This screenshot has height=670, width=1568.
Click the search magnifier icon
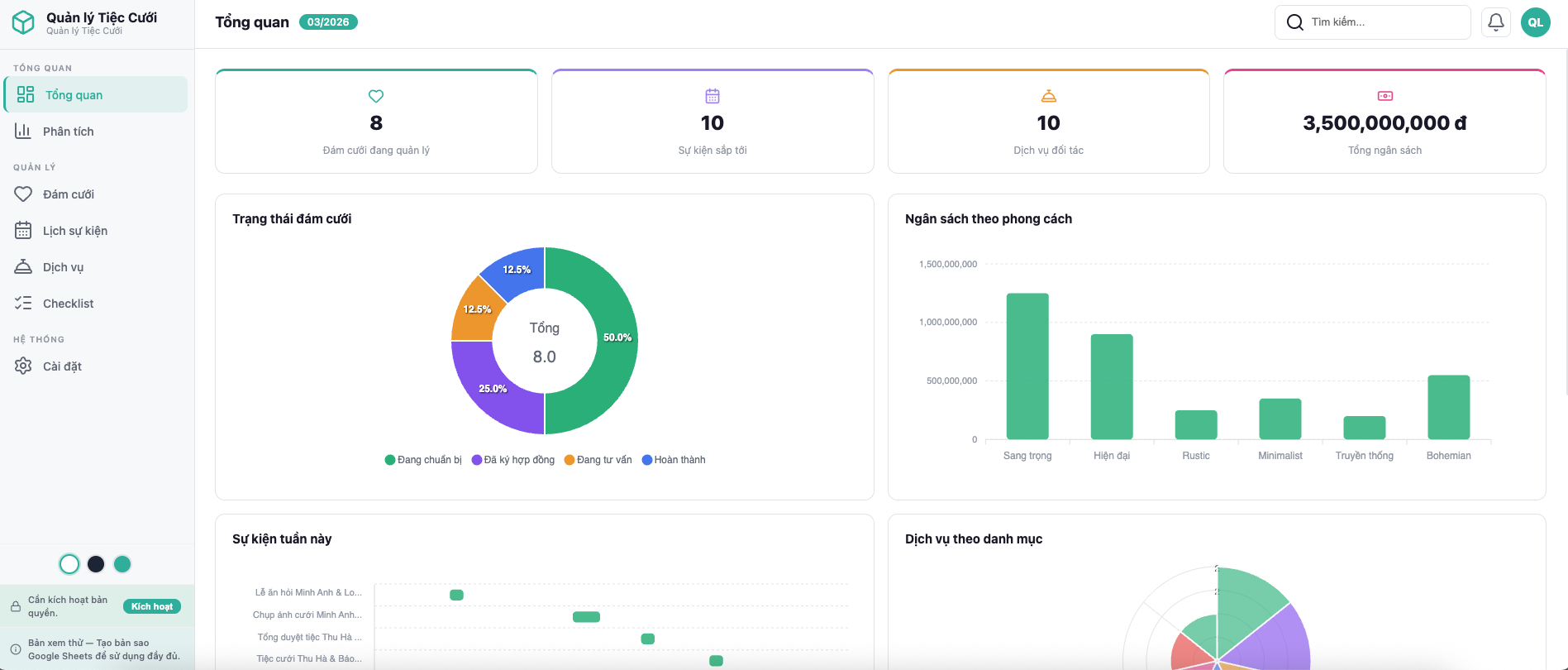tap(1294, 22)
